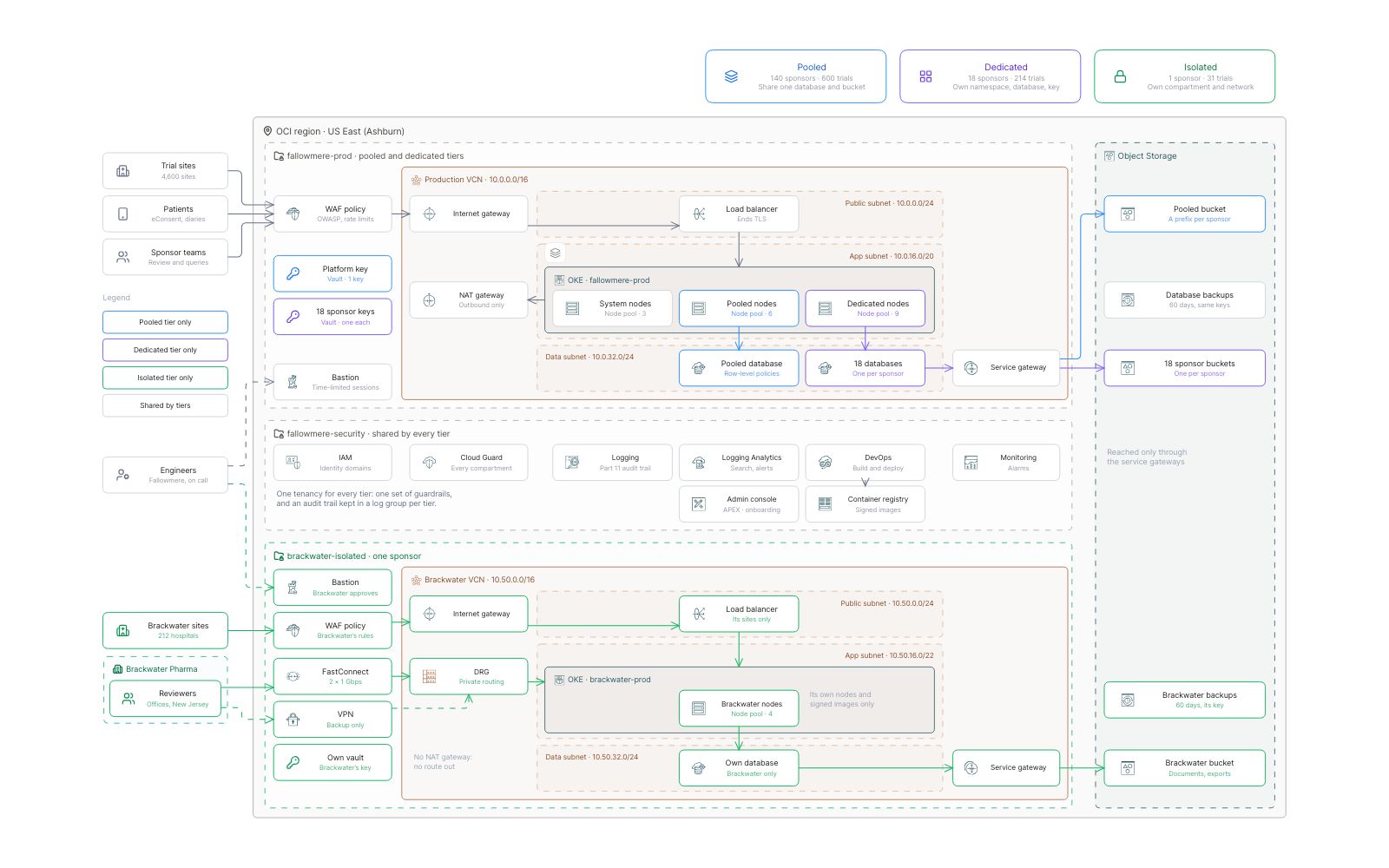Click the DRG router icon
Screen dimensions: 1389x868
(x=429, y=676)
